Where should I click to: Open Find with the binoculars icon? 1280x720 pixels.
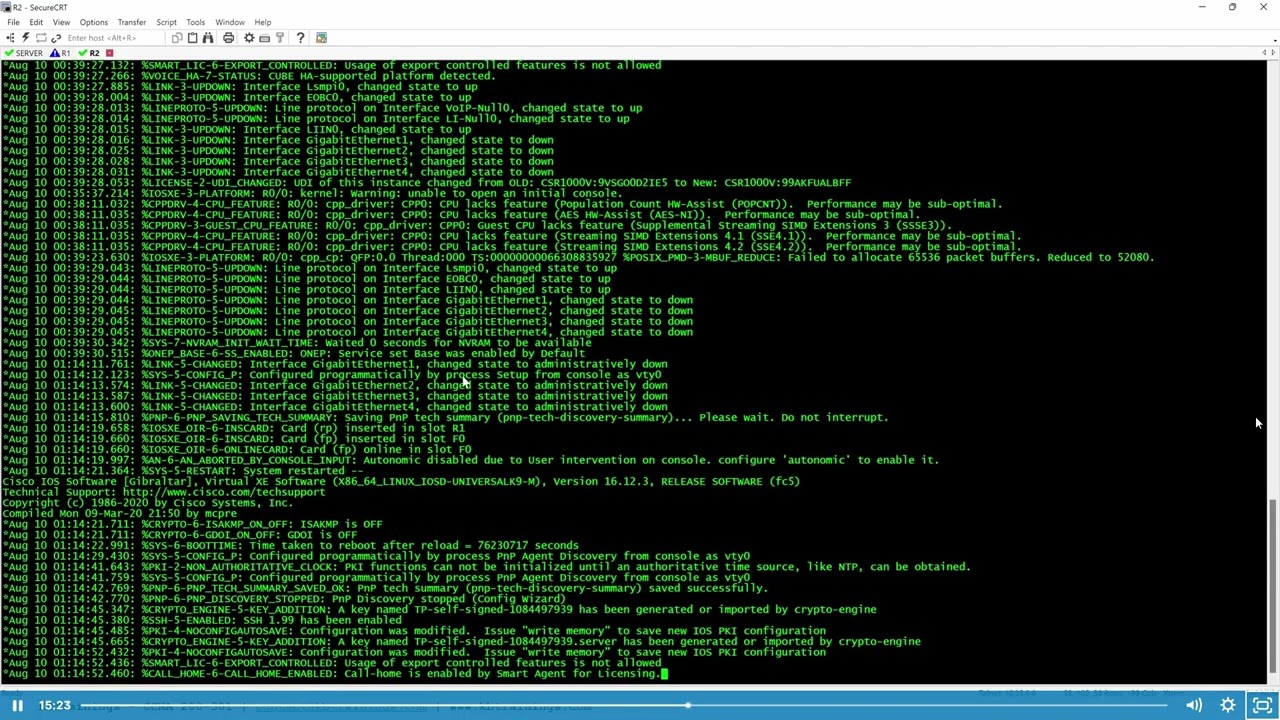pyautogui.click(x=208, y=38)
